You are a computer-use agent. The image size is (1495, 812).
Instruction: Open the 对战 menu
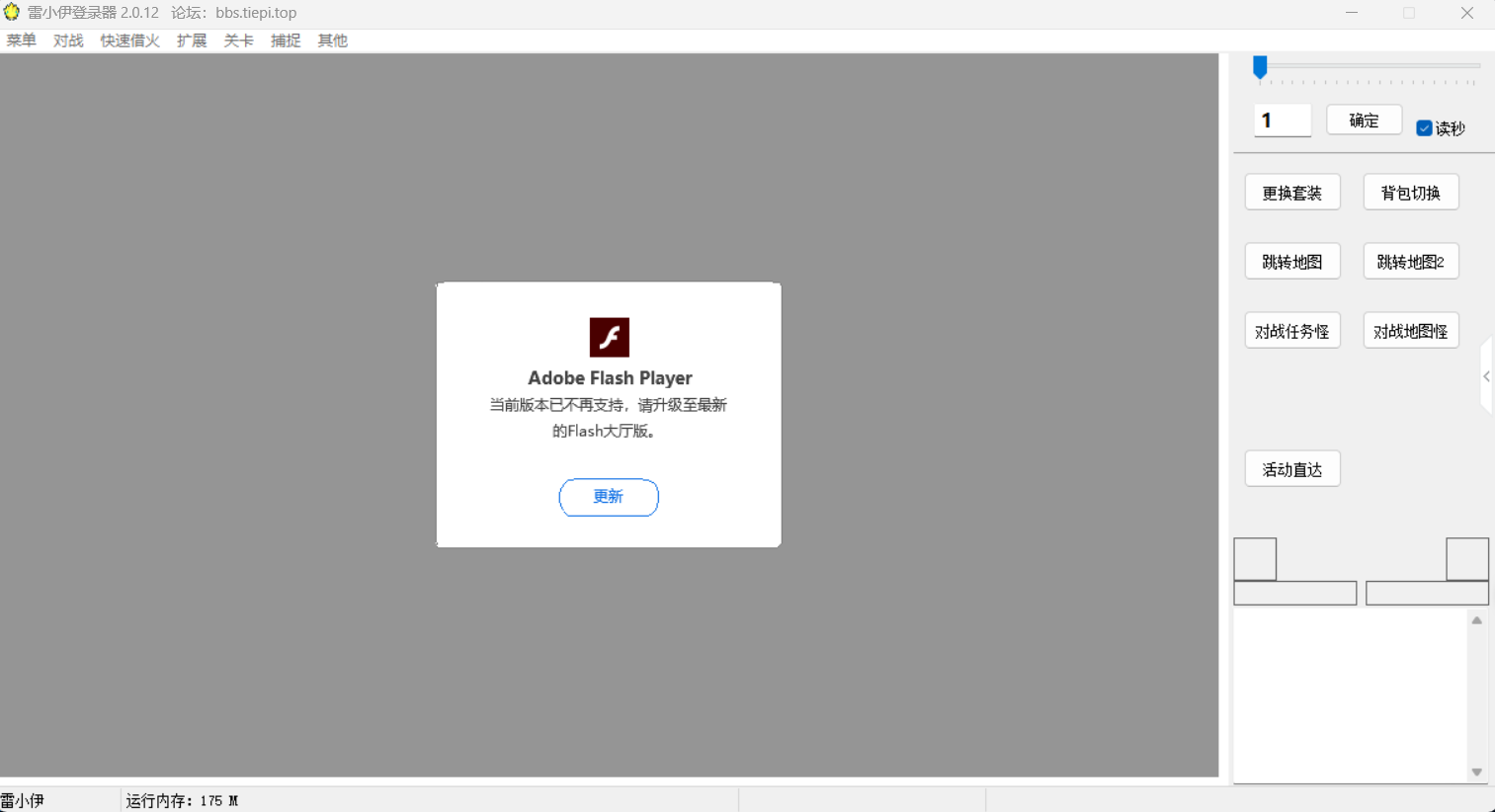click(x=68, y=41)
